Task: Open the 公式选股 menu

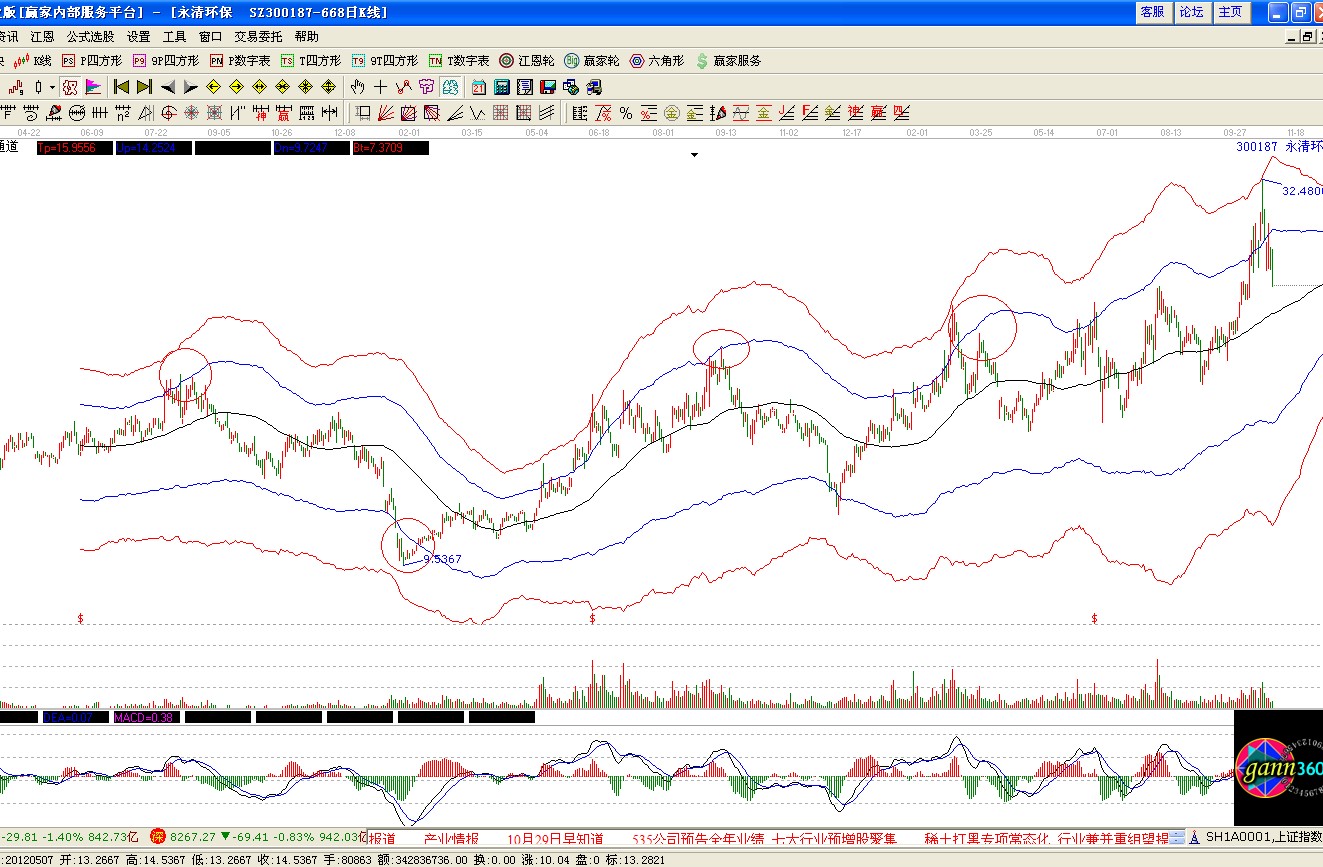Action: point(91,36)
